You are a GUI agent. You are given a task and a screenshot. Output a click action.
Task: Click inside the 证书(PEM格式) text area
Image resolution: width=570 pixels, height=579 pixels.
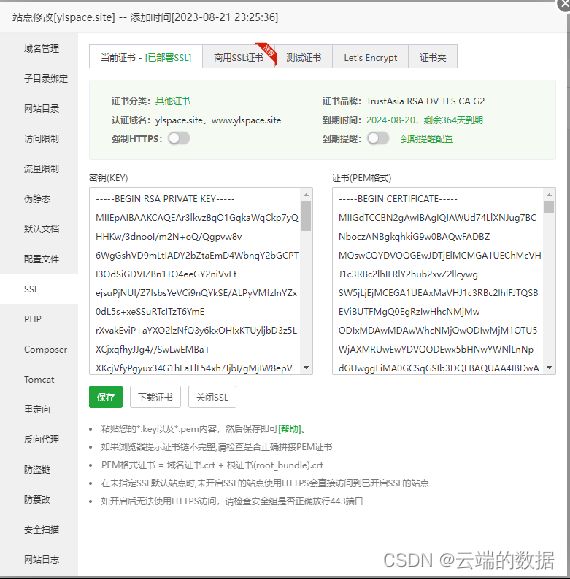pyautogui.click(x=438, y=281)
